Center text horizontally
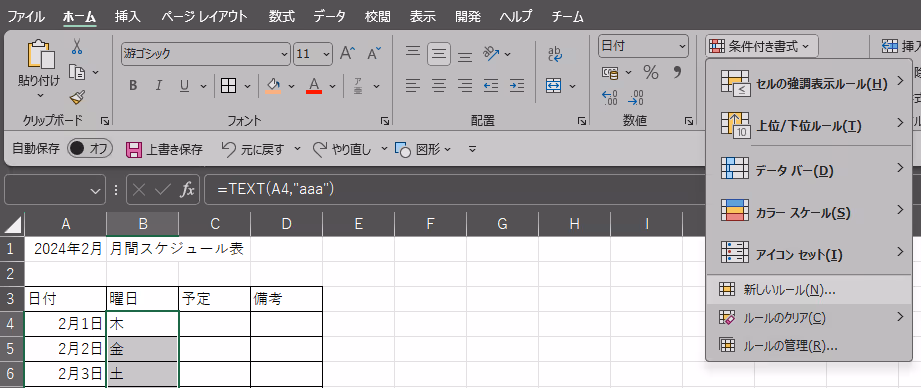This screenshot has height=388, width=921. (x=439, y=86)
